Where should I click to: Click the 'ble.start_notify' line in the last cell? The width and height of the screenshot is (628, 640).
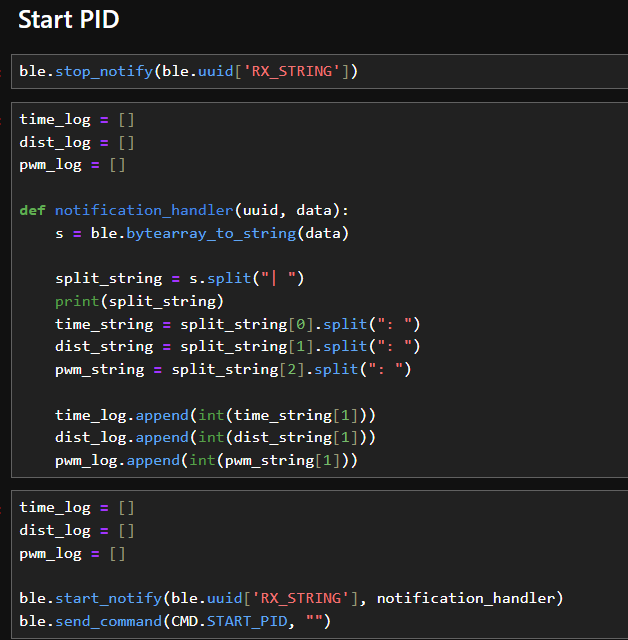pos(291,598)
